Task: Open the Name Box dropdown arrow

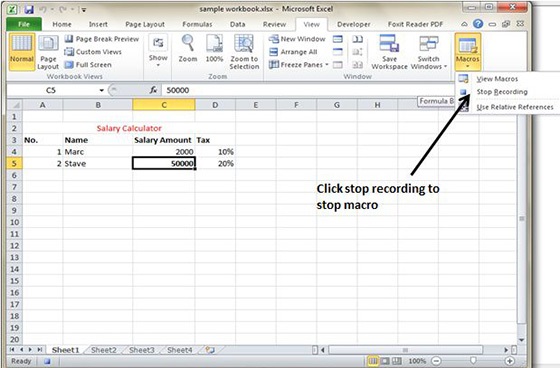Action: [101, 90]
